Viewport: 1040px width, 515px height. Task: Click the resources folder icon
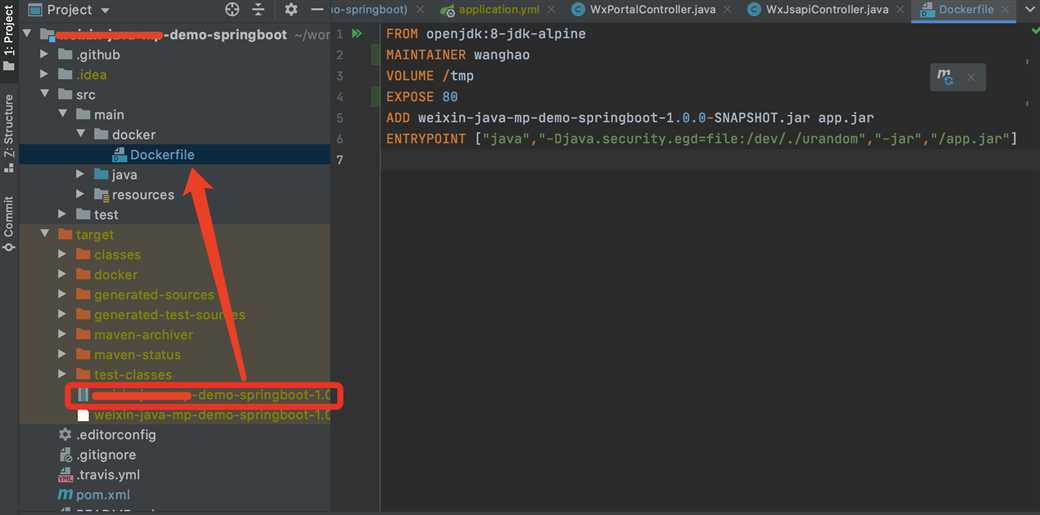click(101, 194)
